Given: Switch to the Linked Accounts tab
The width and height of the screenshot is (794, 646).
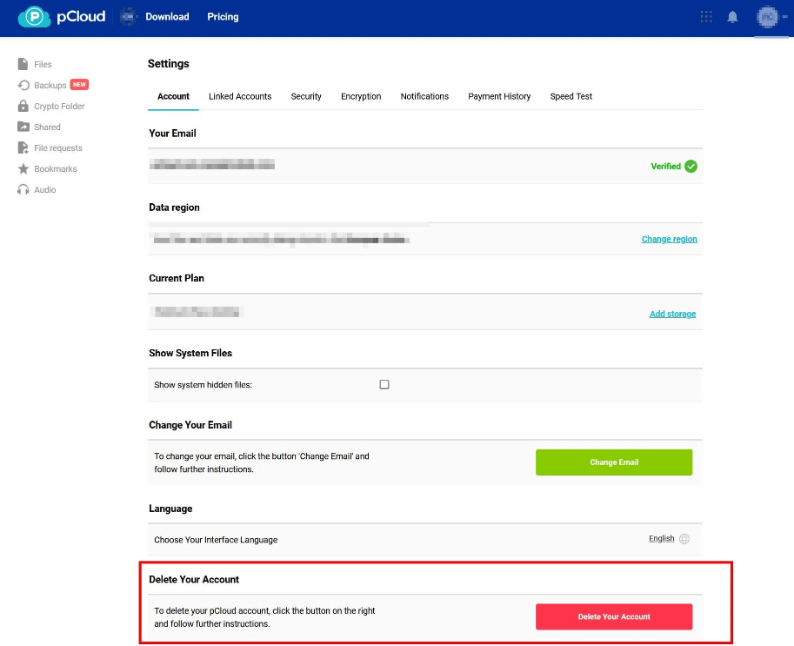Looking at the screenshot, I should coord(240,96).
